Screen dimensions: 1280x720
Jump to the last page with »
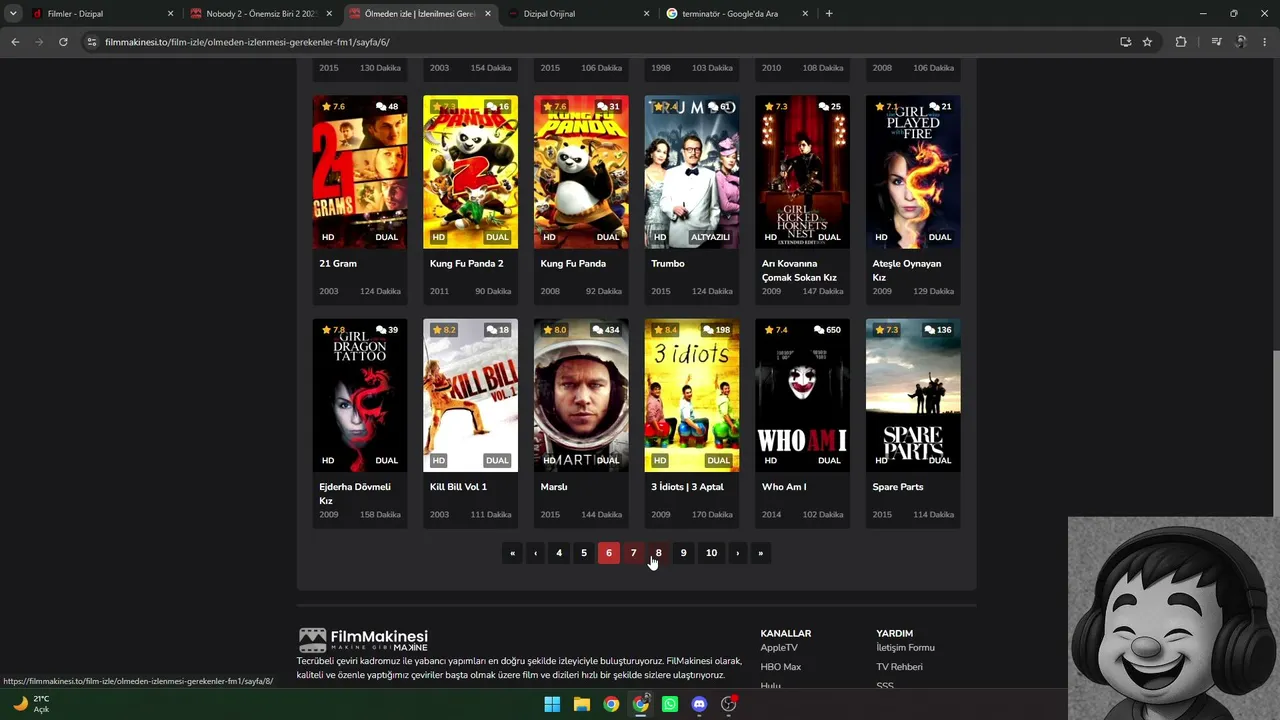coord(760,553)
